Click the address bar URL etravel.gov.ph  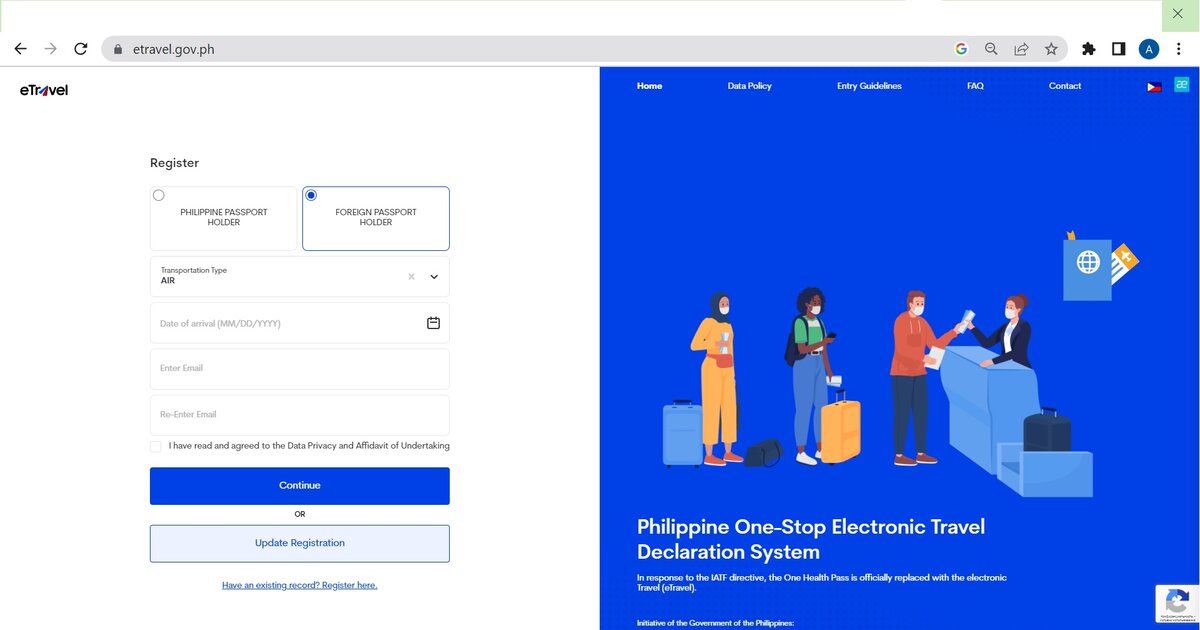click(x=173, y=49)
